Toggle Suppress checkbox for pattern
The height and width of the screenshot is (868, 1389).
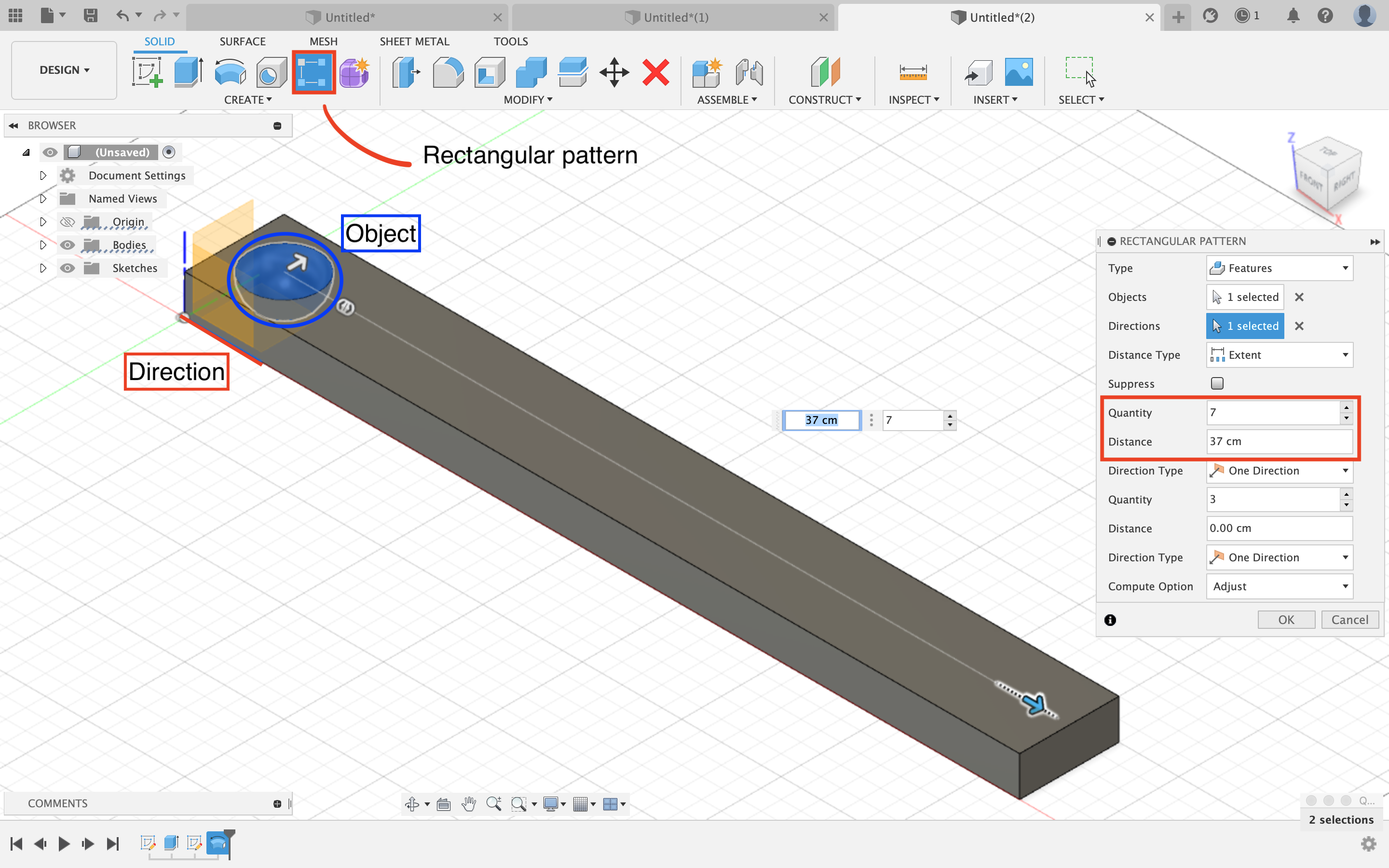click(x=1217, y=383)
